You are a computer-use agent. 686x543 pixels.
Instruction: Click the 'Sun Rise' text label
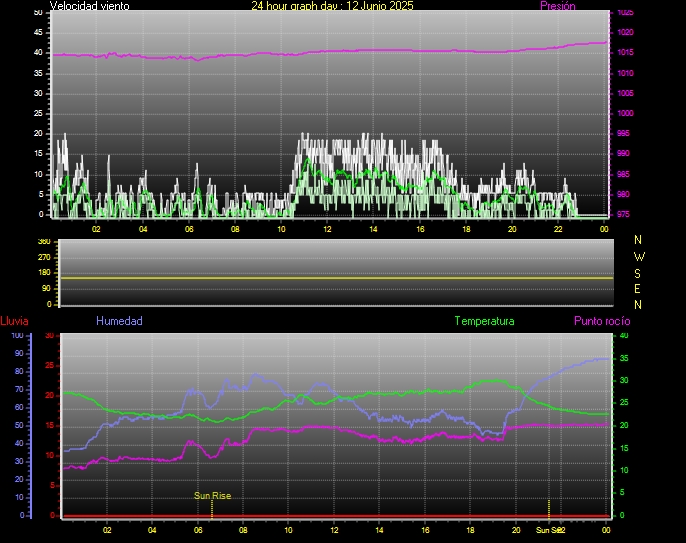coord(212,496)
